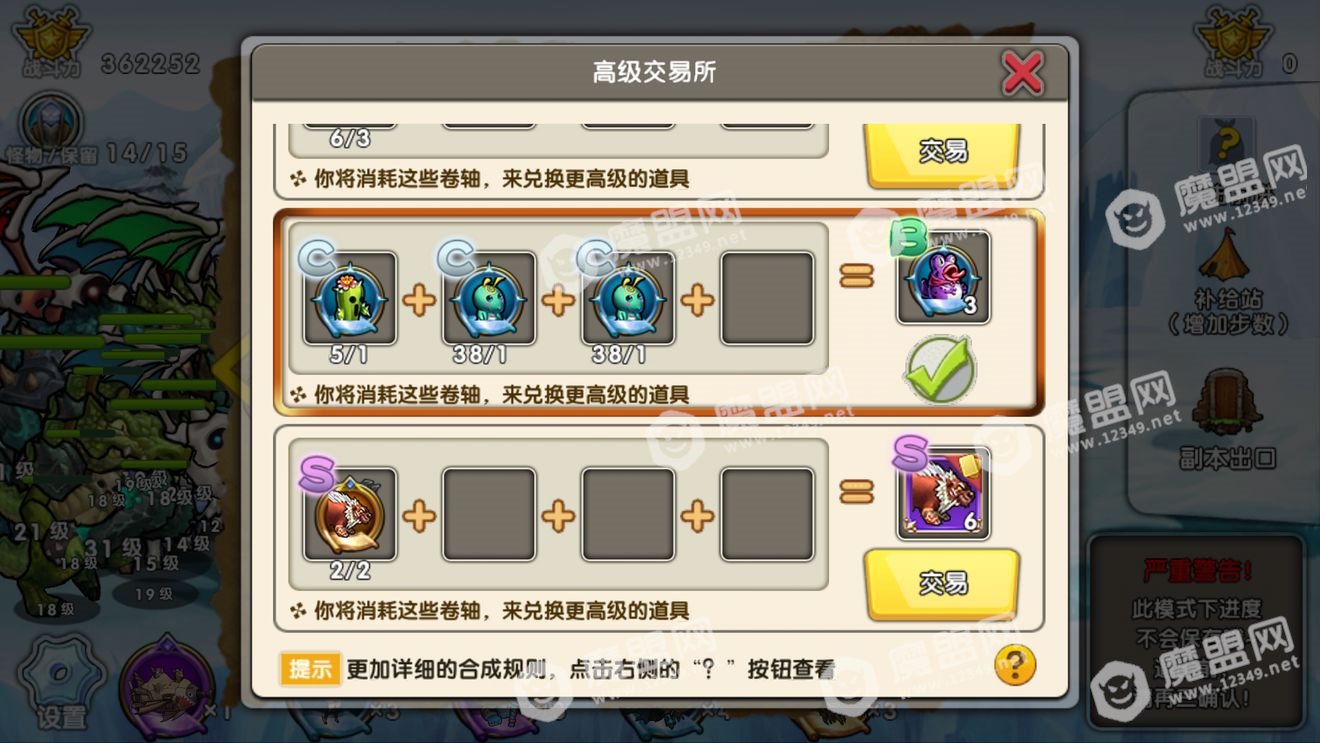Toggle the green checkmark on selected recipe
The width and height of the screenshot is (1320, 743).
tap(939, 368)
